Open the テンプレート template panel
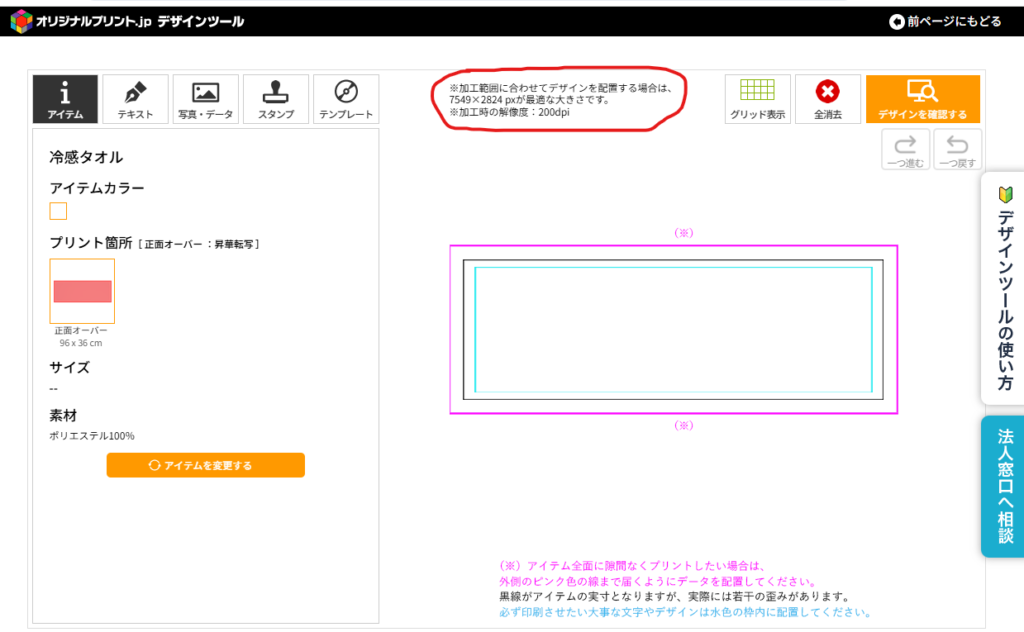Screen dimensions: 1024x632 point(346,99)
